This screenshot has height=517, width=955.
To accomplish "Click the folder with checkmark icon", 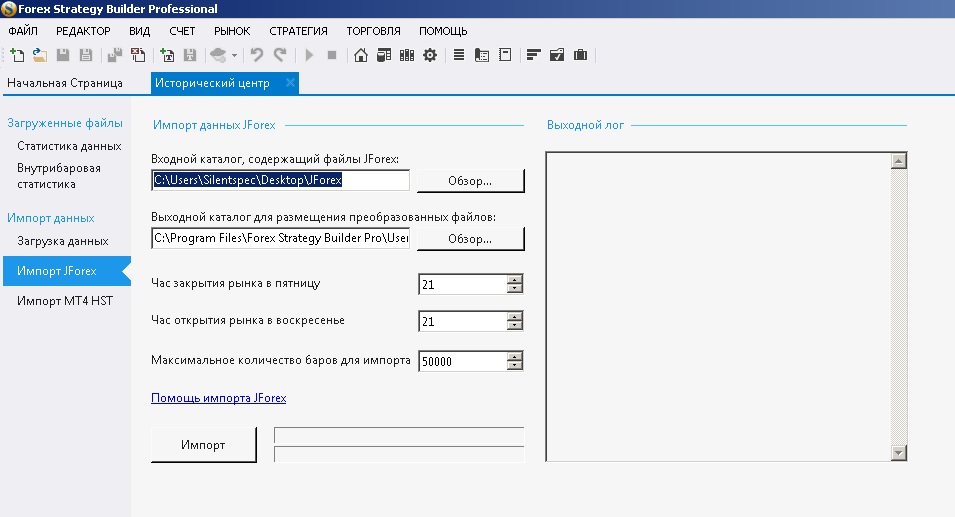I will pos(557,55).
